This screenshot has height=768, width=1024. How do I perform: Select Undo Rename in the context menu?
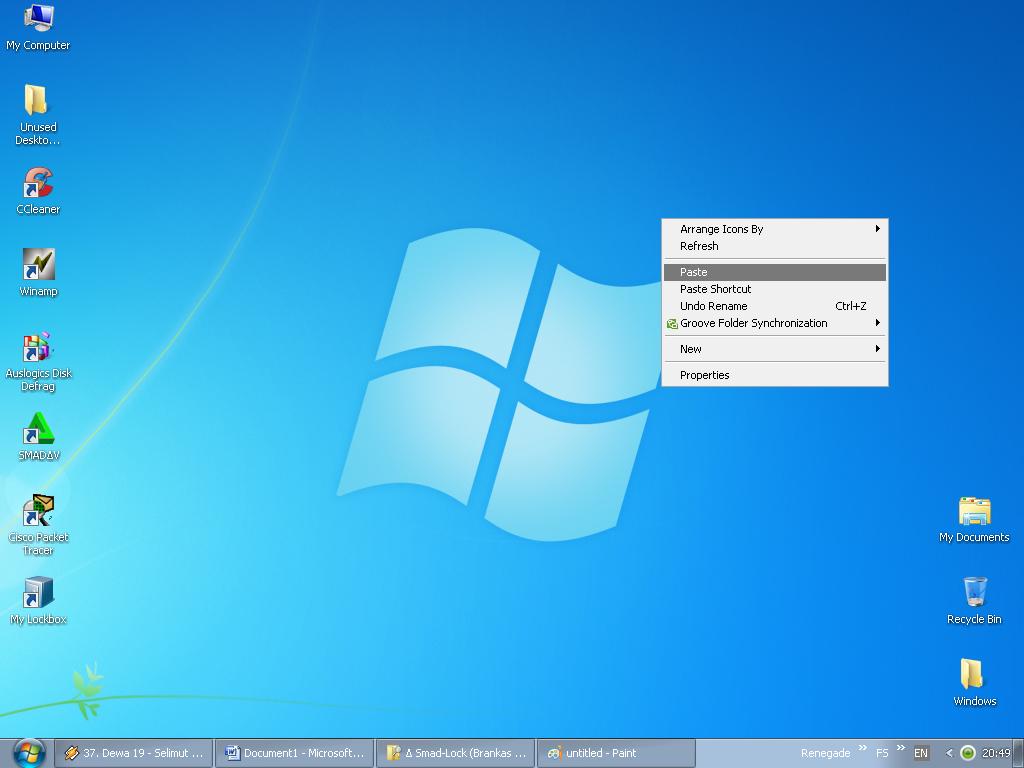point(775,306)
